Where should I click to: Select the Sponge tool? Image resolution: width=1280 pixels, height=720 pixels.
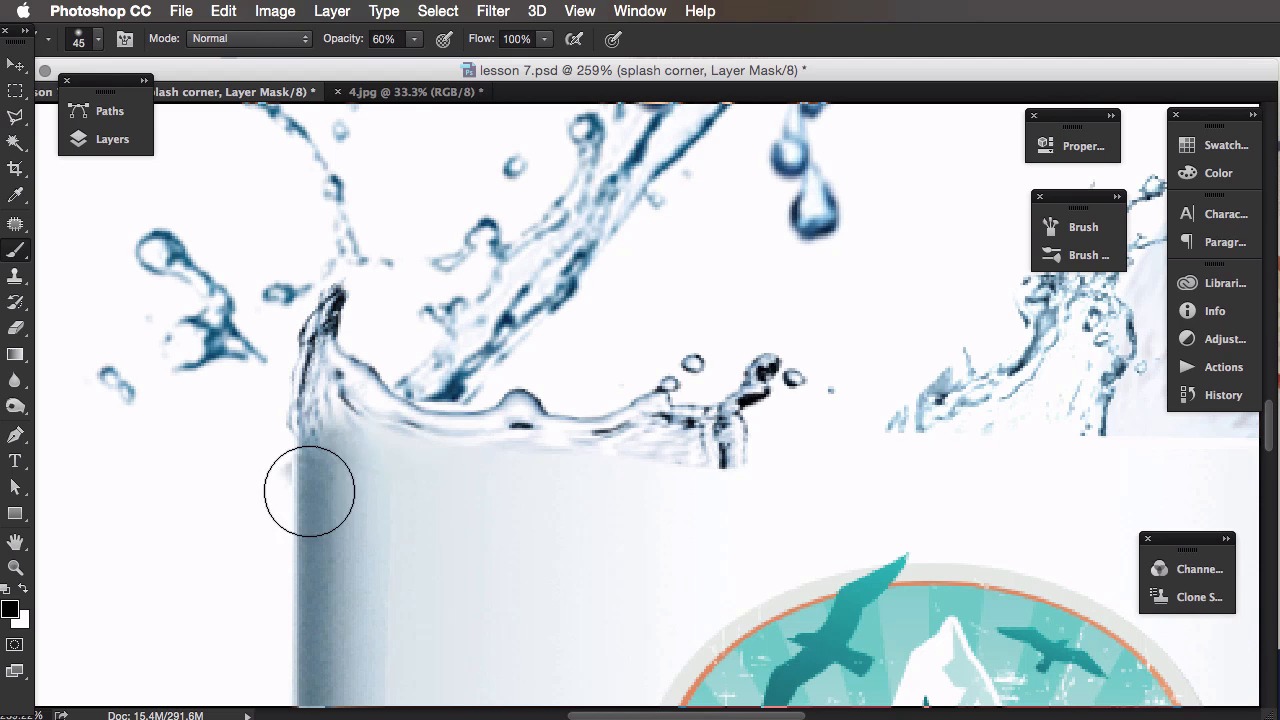(15, 407)
